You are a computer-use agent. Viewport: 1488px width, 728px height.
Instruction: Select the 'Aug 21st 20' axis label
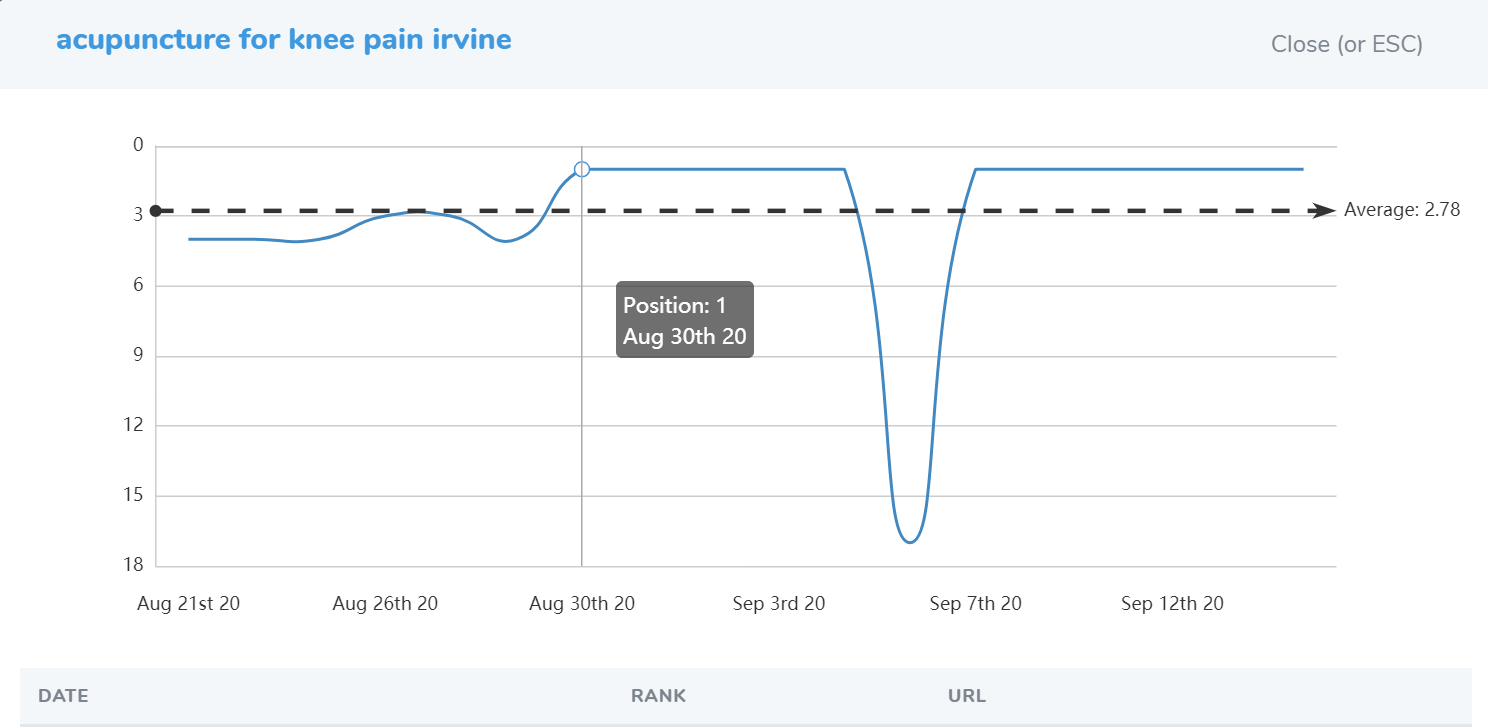click(x=189, y=603)
